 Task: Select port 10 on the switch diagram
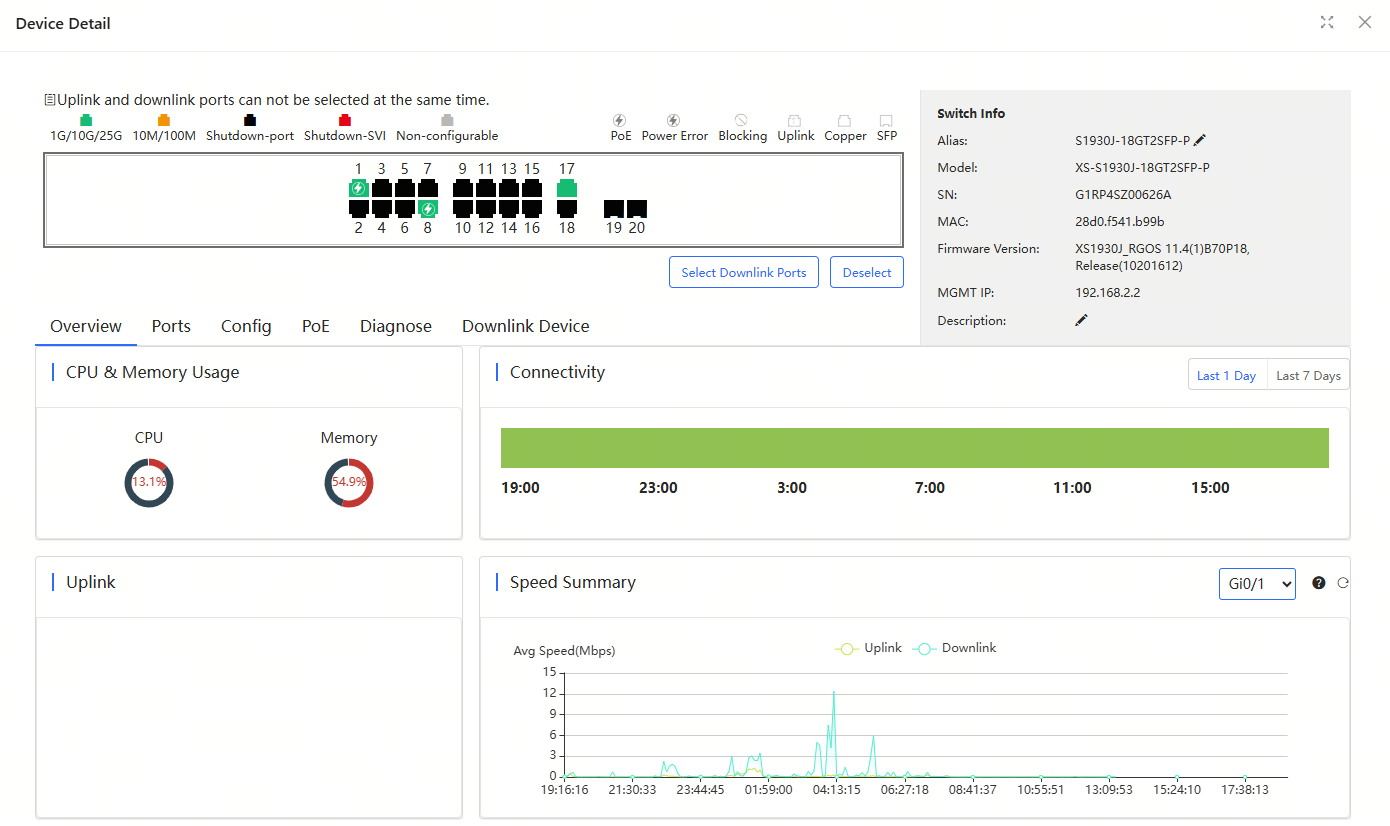pos(462,208)
